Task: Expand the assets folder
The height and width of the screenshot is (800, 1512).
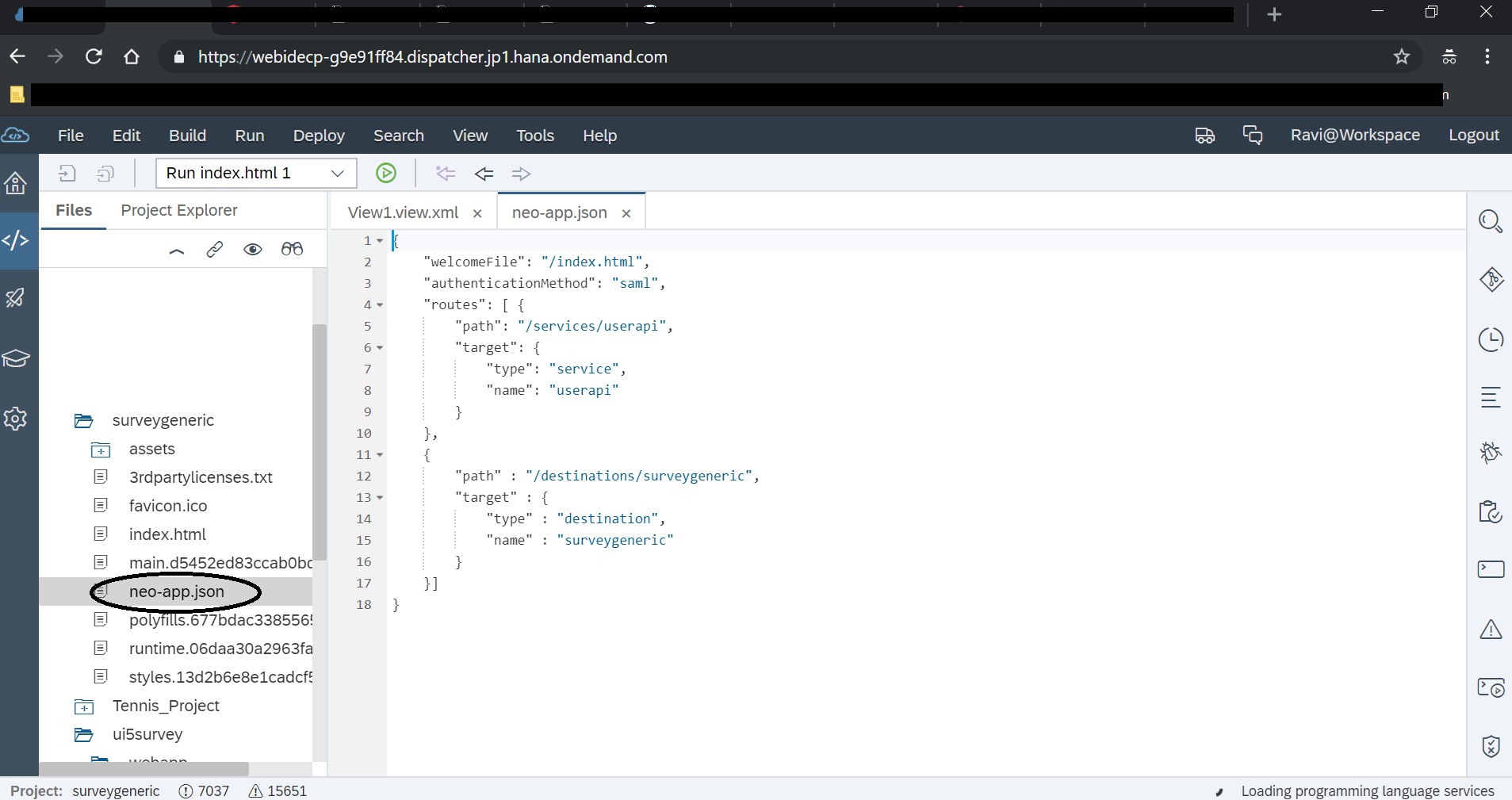Action: click(101, 450)
